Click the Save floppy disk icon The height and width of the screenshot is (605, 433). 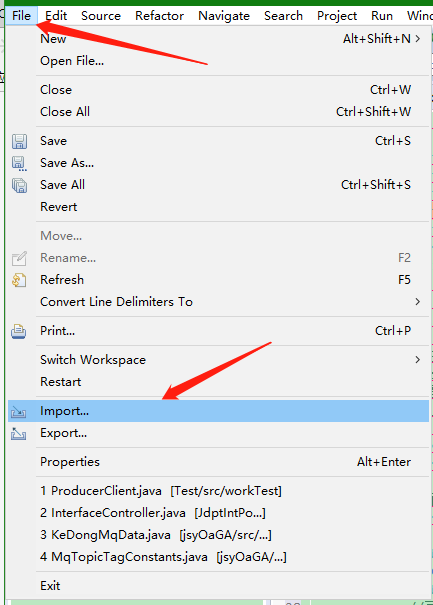(19, 141)
